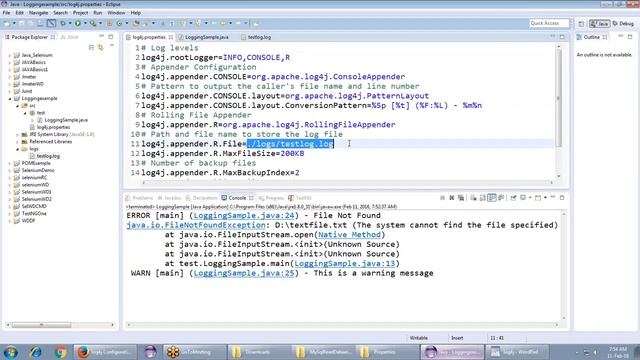This screenshot has height=360, width=640.
Task: Expand the Referenced Libraries node
Action: click(18, 142)
